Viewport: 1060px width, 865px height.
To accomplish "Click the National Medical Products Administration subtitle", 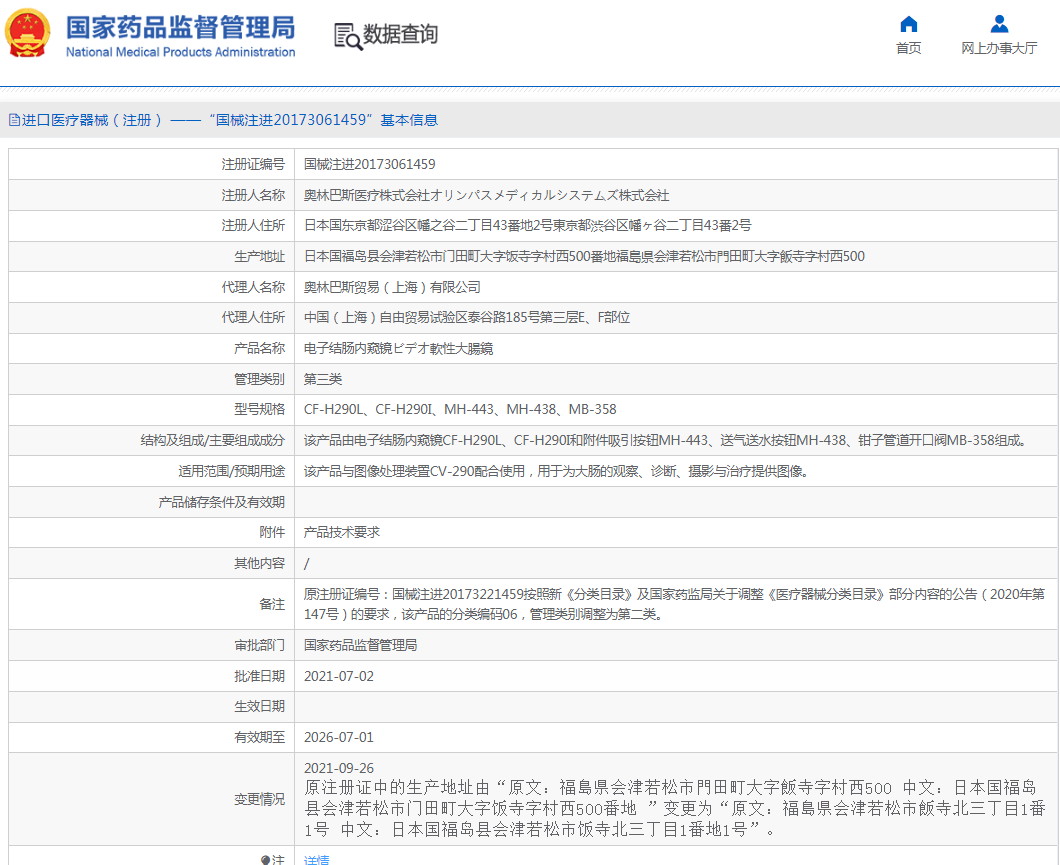I will (180, 52).
